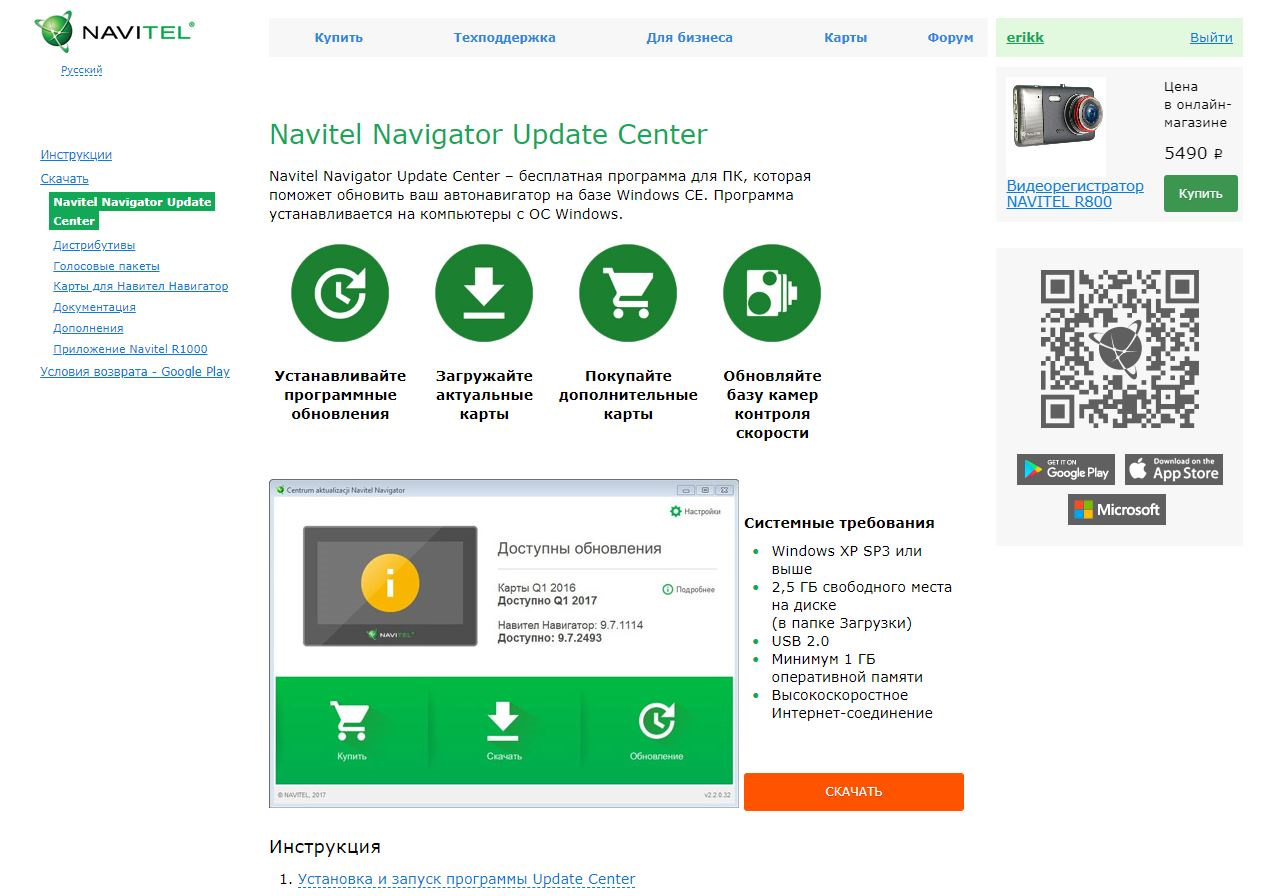This screenshot has width=1261, height=896.
Task: Click Купить cart tile in program screenshot
Action: coord(352,731)
